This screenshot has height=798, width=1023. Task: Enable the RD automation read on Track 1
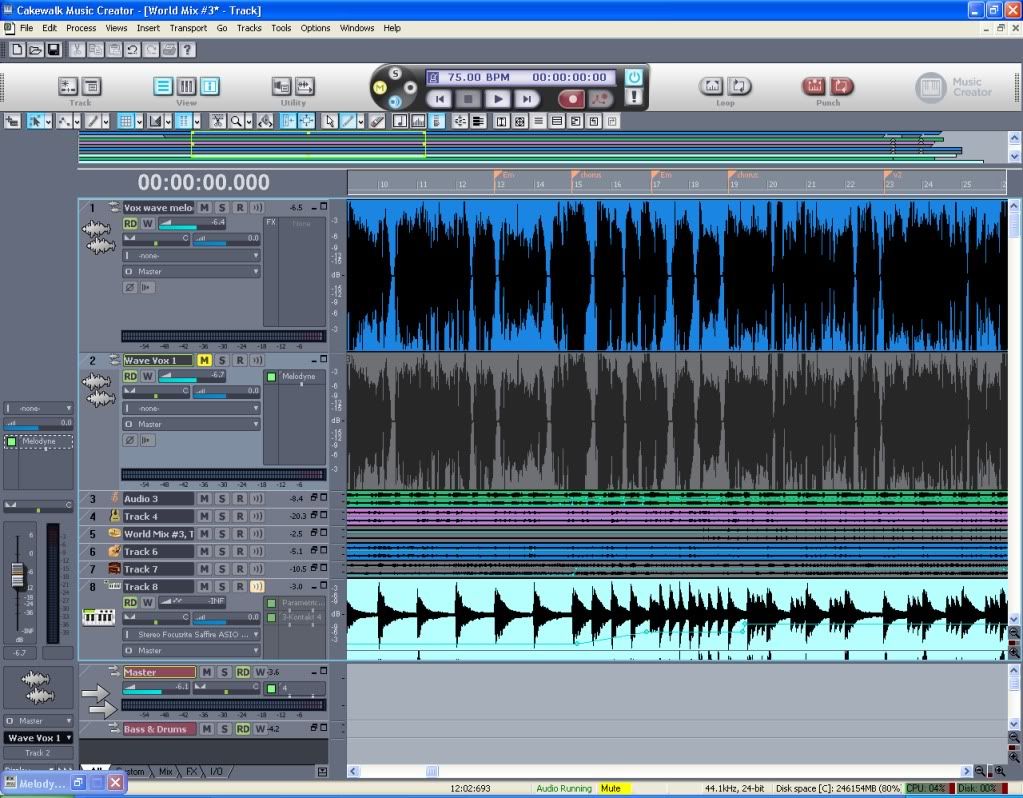click(x=131, y=223)
